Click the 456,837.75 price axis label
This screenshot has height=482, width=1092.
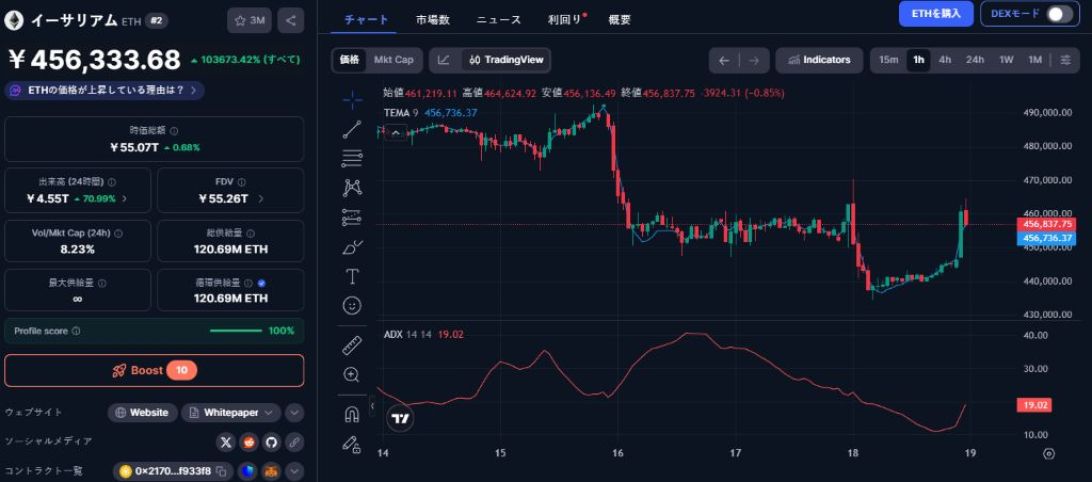(1047, 224)
